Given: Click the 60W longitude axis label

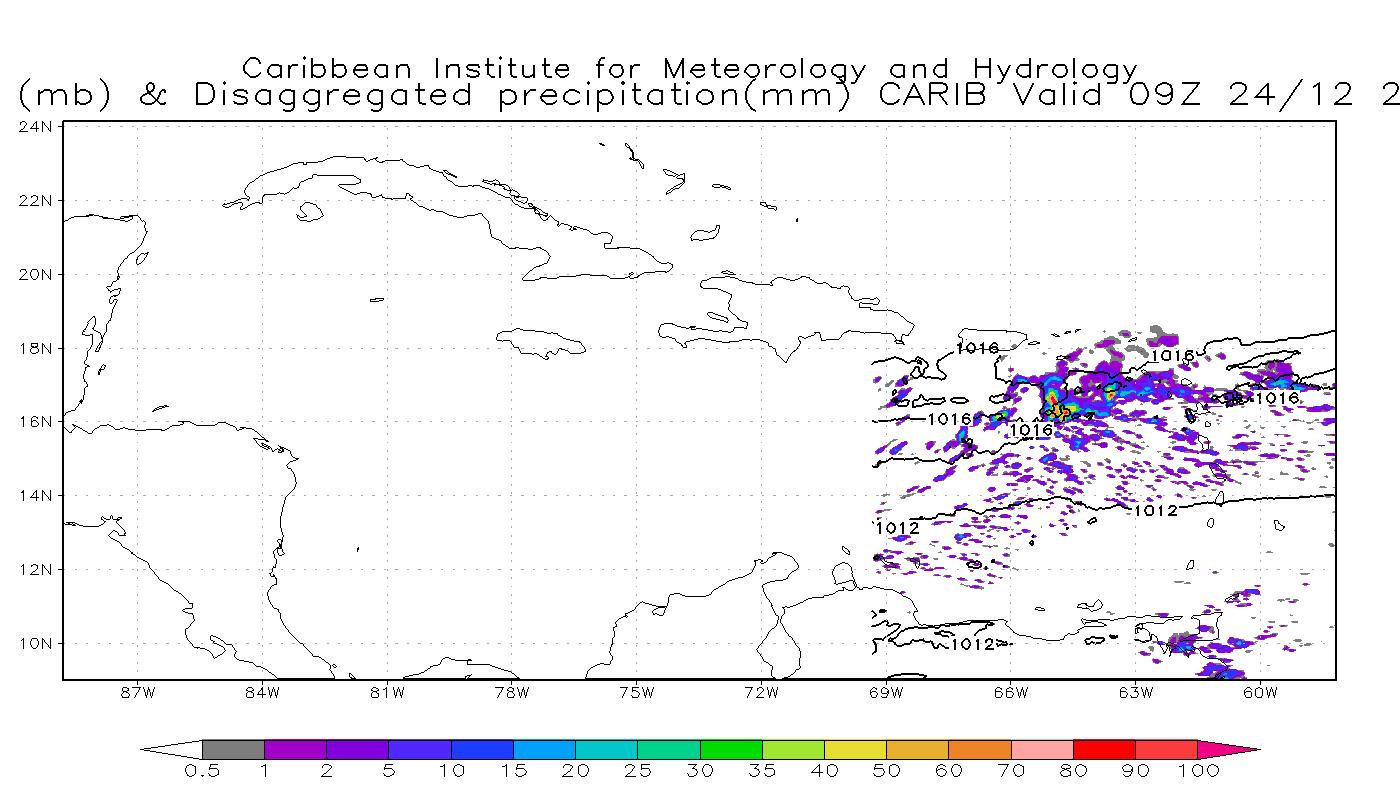Looking at the screenshot, I should point(1260,692).
